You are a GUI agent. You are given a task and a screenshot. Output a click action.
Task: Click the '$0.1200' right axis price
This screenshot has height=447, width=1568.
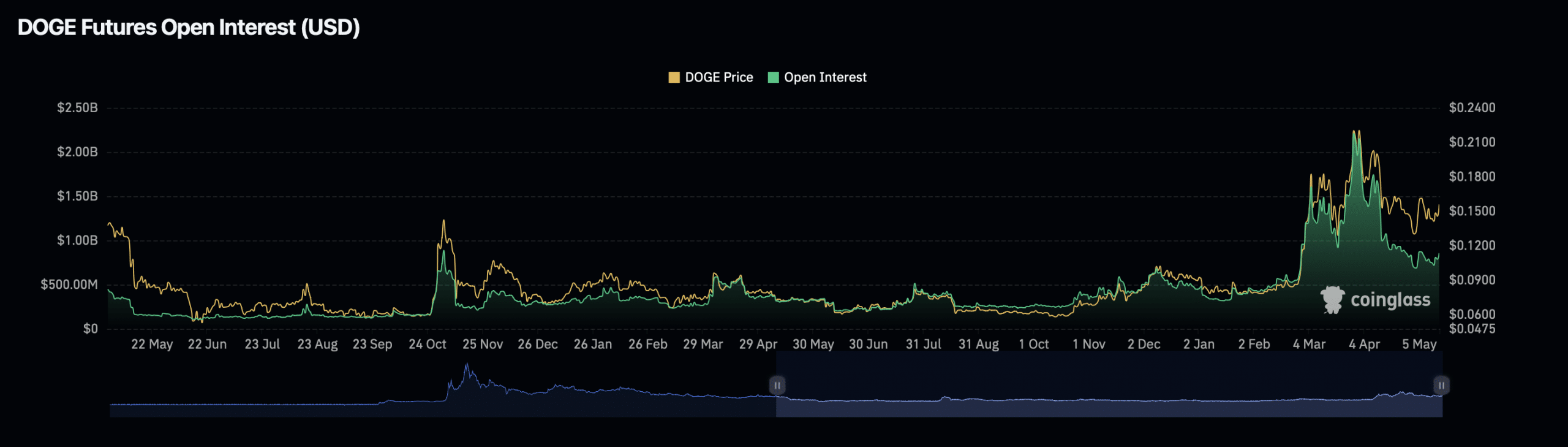(x=1472, y=245)
